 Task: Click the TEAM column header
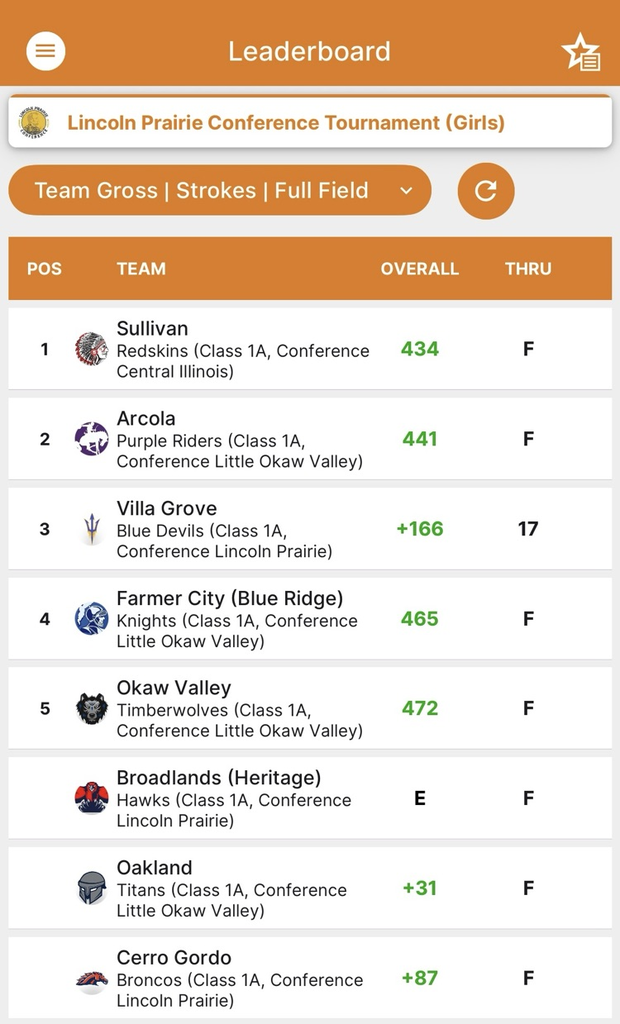click(141, 269)
